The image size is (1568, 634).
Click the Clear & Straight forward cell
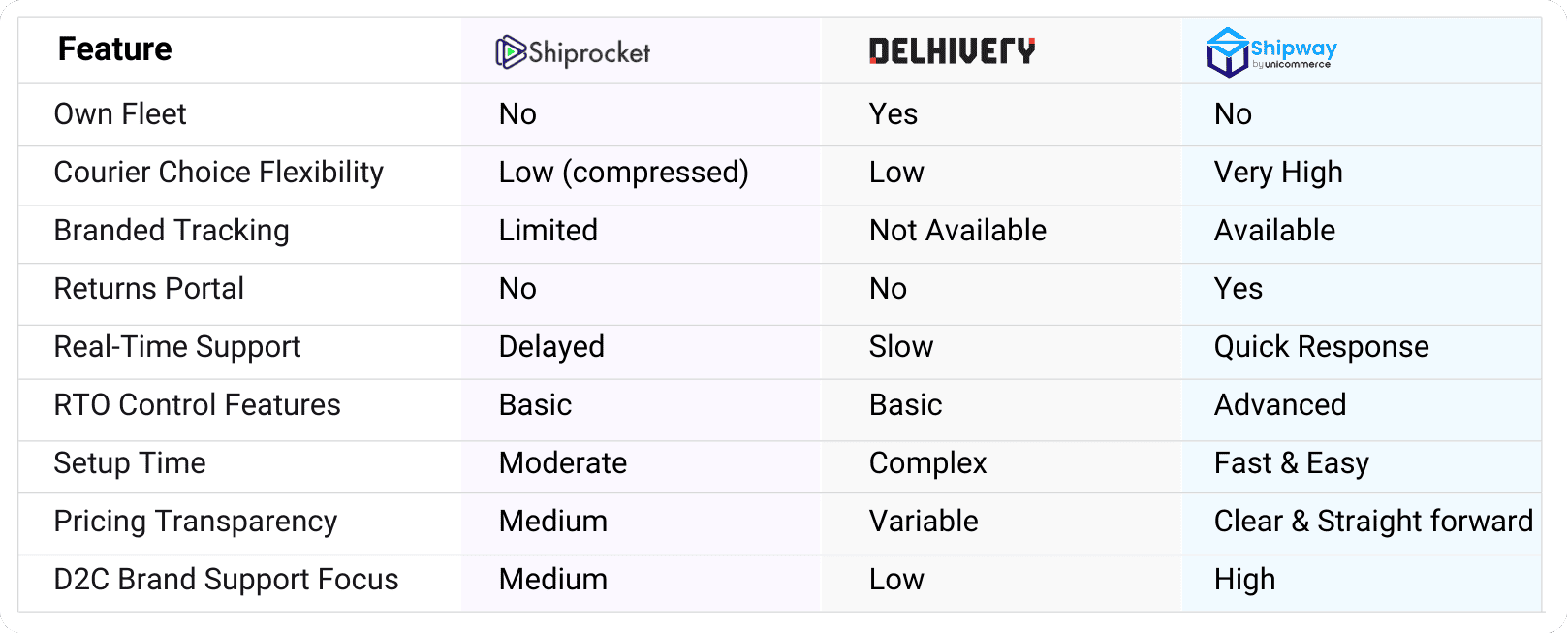tap(1374, 522)
